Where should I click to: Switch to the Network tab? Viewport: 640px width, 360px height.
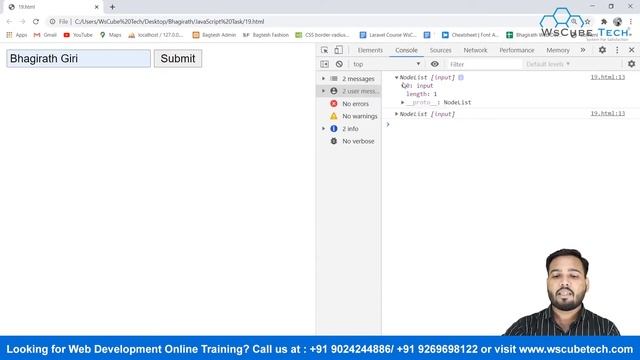476,50
